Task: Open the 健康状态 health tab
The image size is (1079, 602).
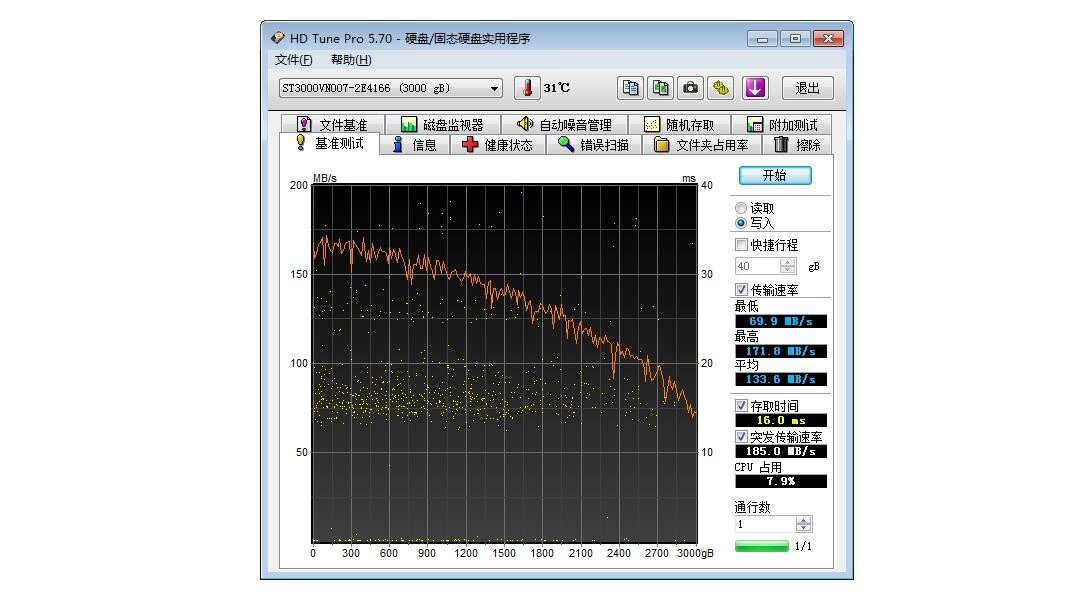Action: click(497, 145)
